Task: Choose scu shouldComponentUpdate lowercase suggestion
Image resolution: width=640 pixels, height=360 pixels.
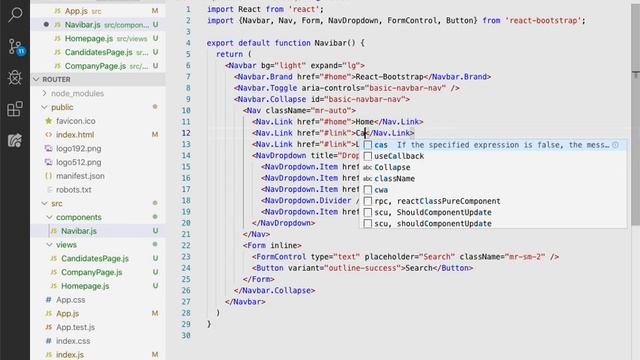Action: (x=493, y=224)
